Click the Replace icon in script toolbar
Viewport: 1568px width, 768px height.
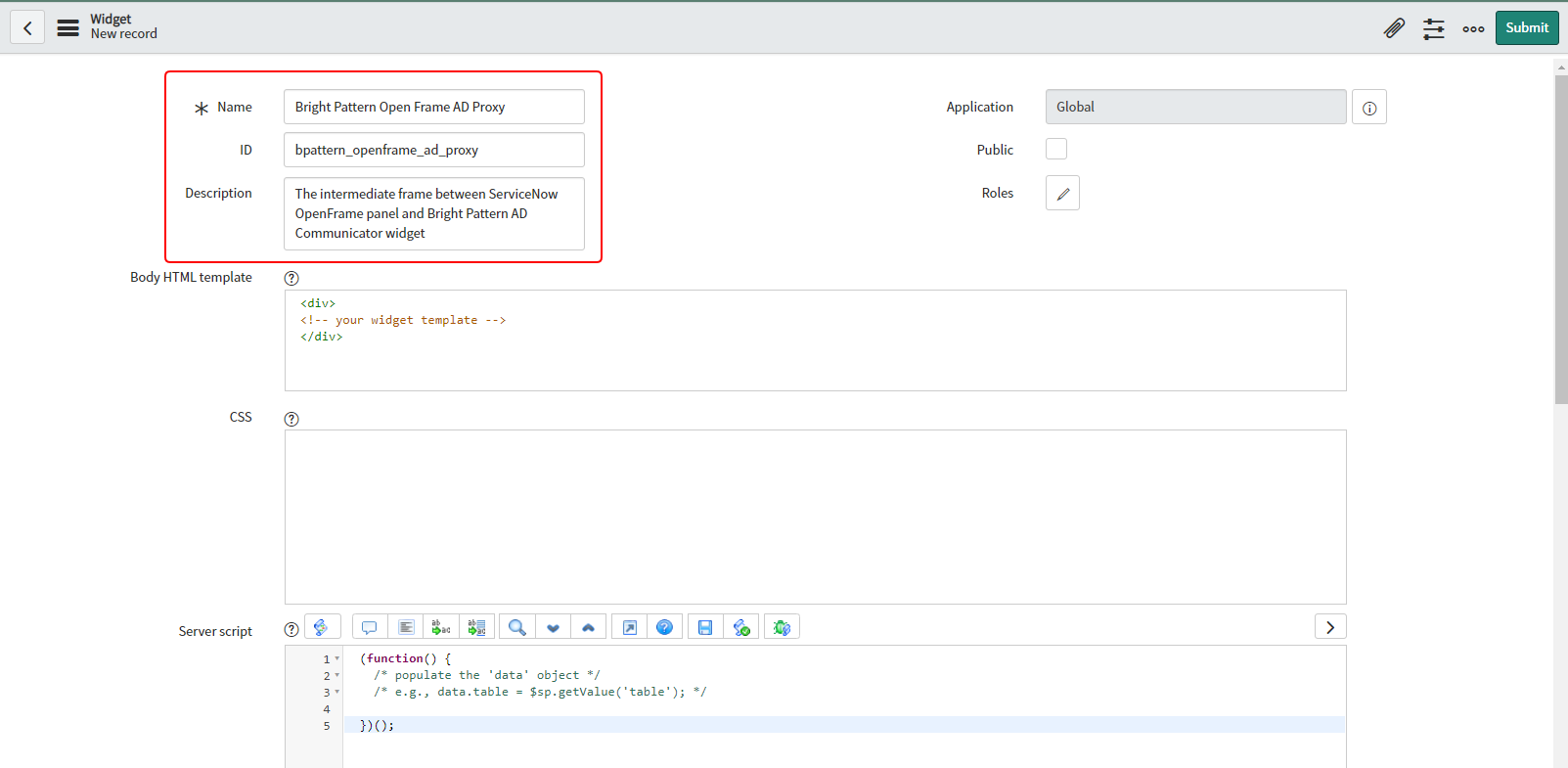pyautogui.click(x=441, y=627)
